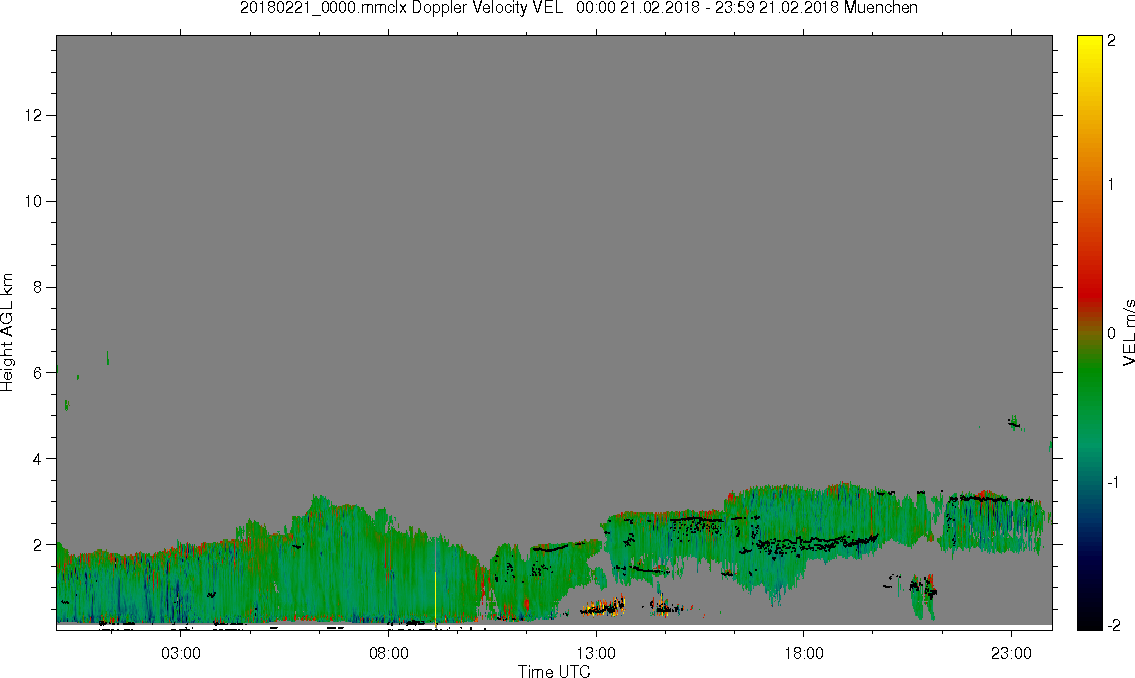Click the 'Height AGL km' axis title
The image size is (1135, 678).
[7, 333]
